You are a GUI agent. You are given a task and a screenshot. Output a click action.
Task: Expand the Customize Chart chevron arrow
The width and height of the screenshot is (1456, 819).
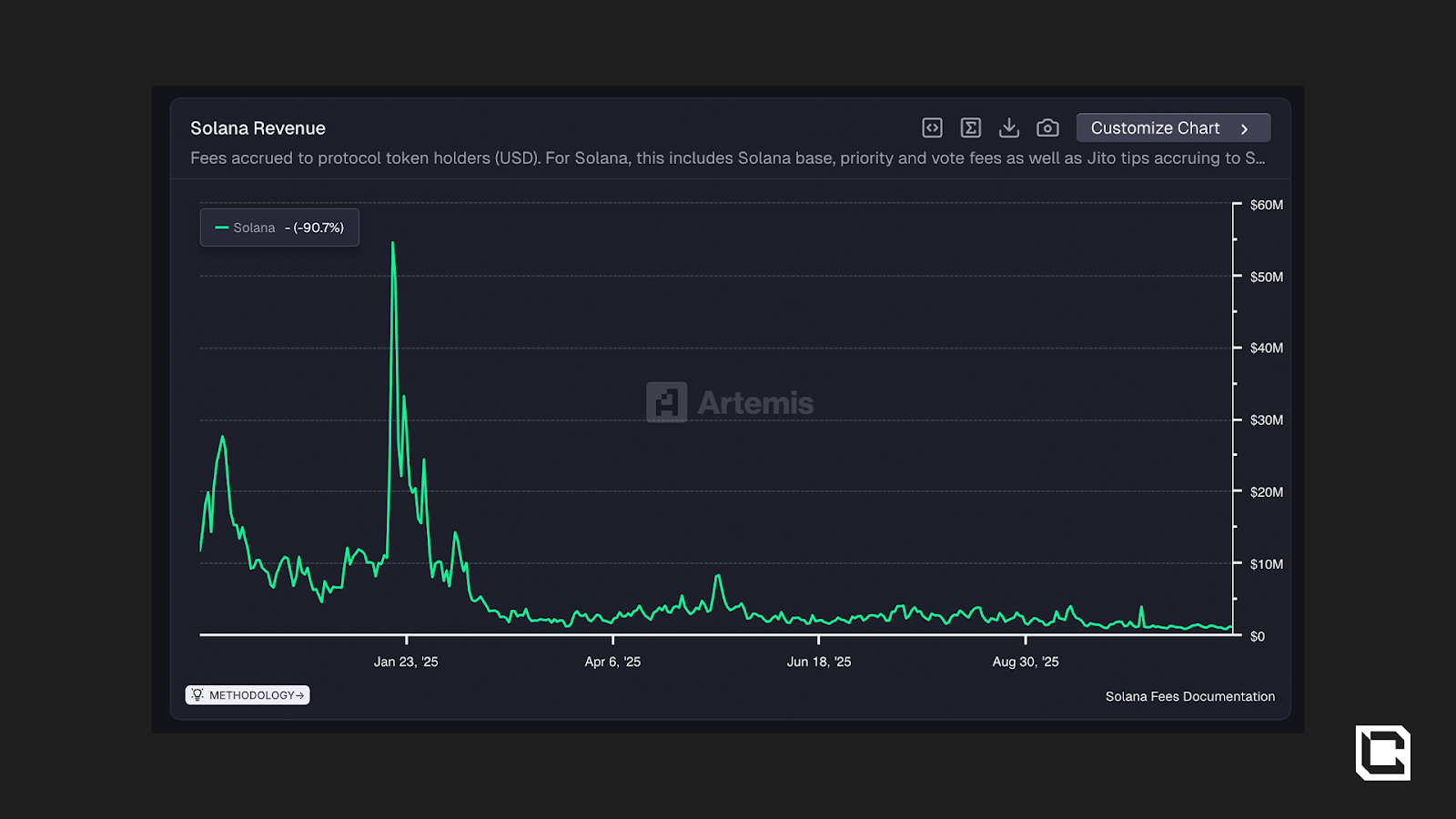click(1245, 129)
